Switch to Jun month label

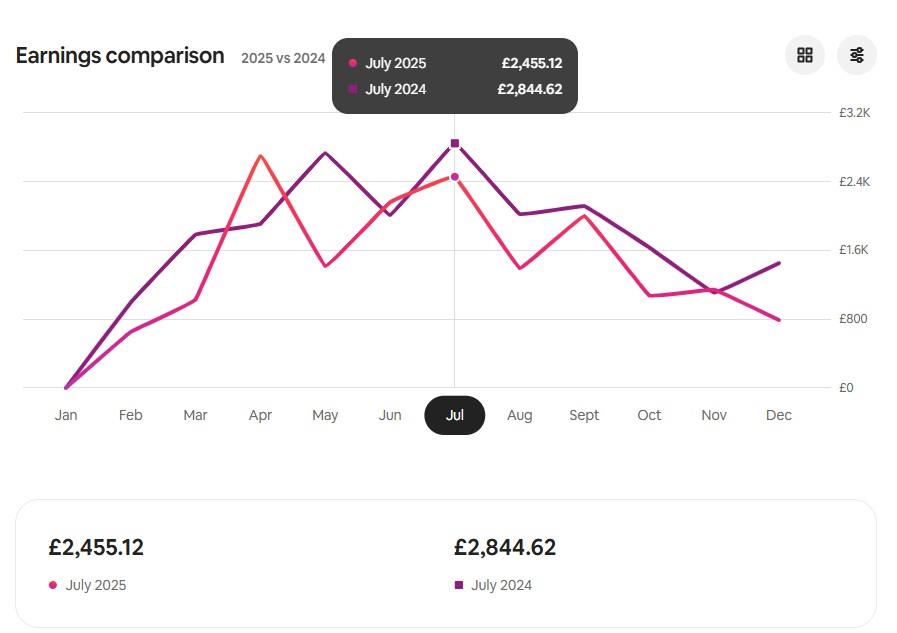(x=390, y=415)
